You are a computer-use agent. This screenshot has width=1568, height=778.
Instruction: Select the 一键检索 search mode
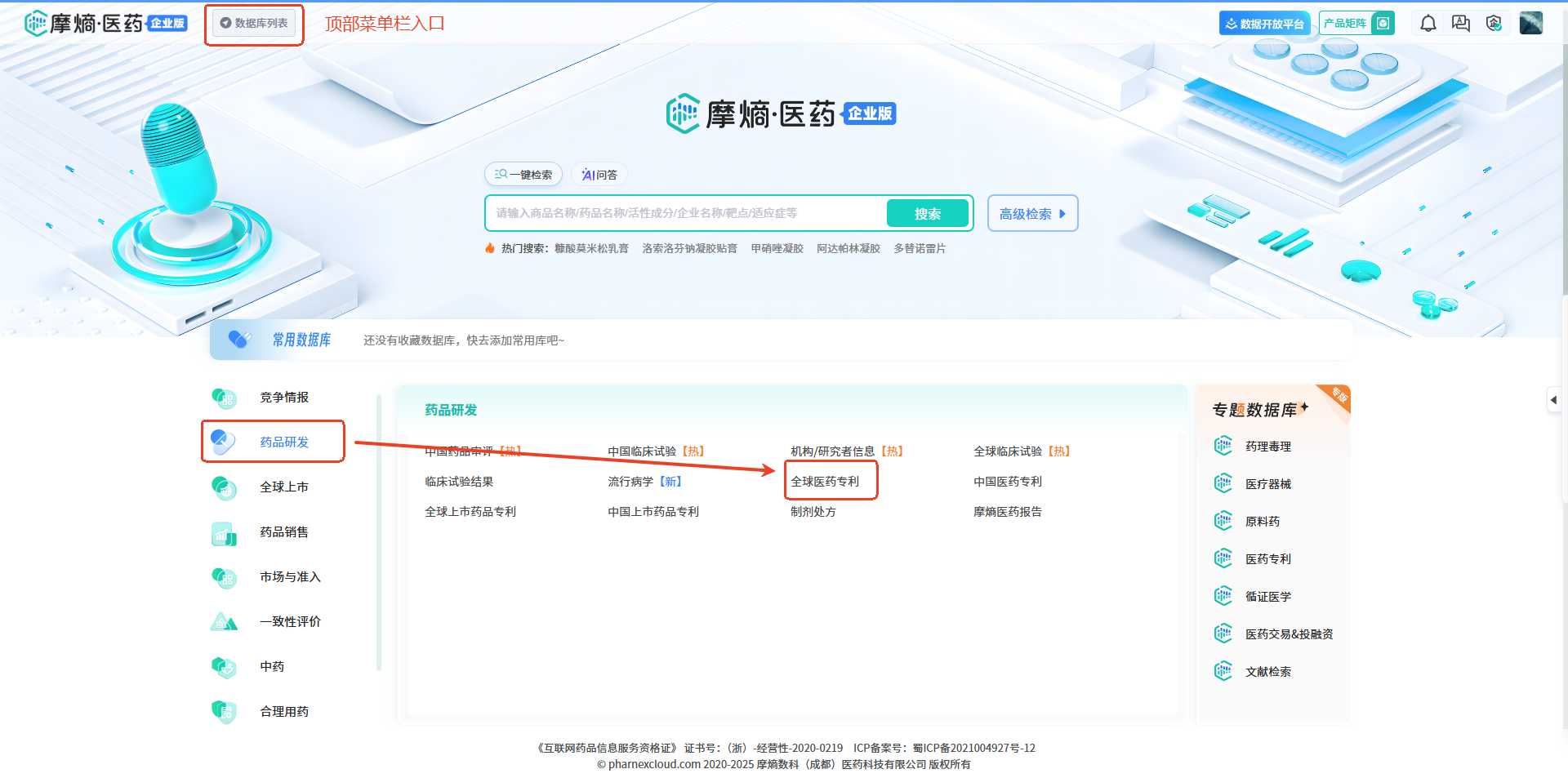523,175
